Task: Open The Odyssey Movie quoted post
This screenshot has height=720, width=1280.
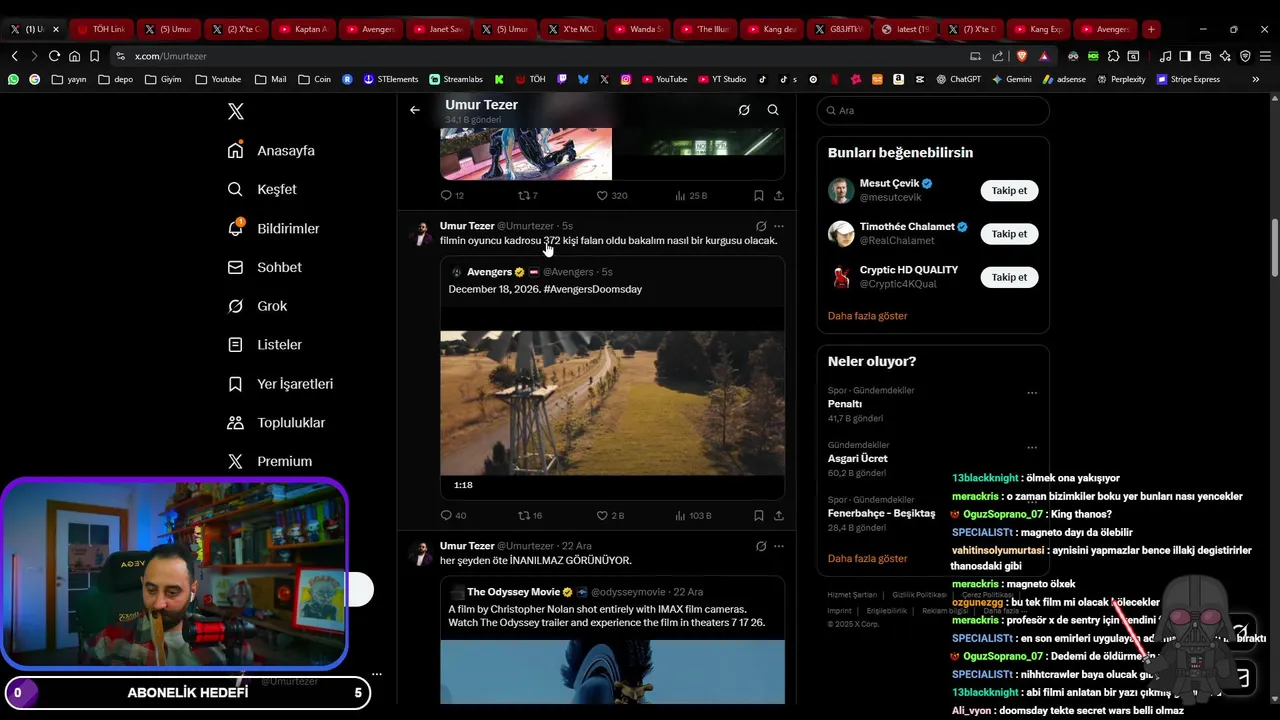Action: (612, 640)
